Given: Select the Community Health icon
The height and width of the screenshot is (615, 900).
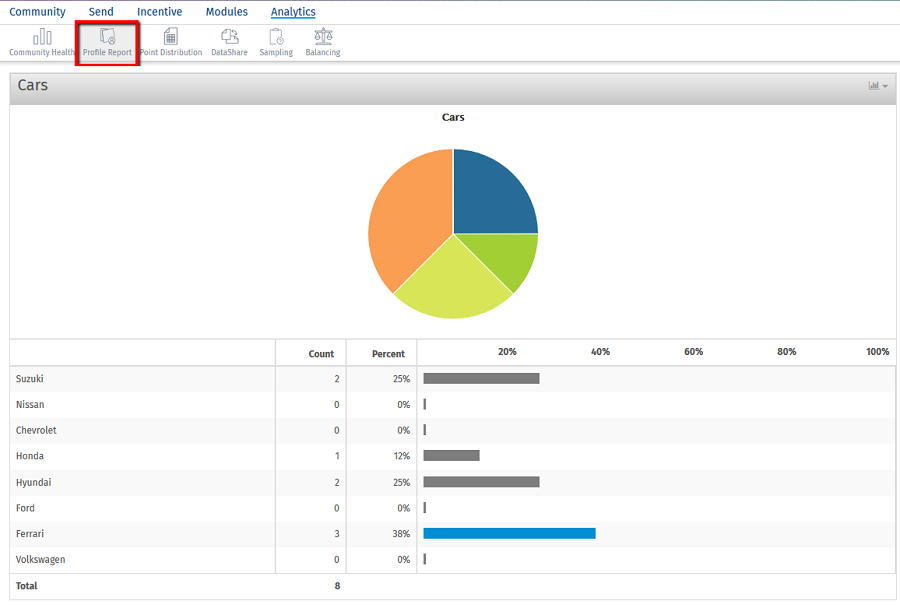Looking at the screenshot, I should [x=41, y=36].
